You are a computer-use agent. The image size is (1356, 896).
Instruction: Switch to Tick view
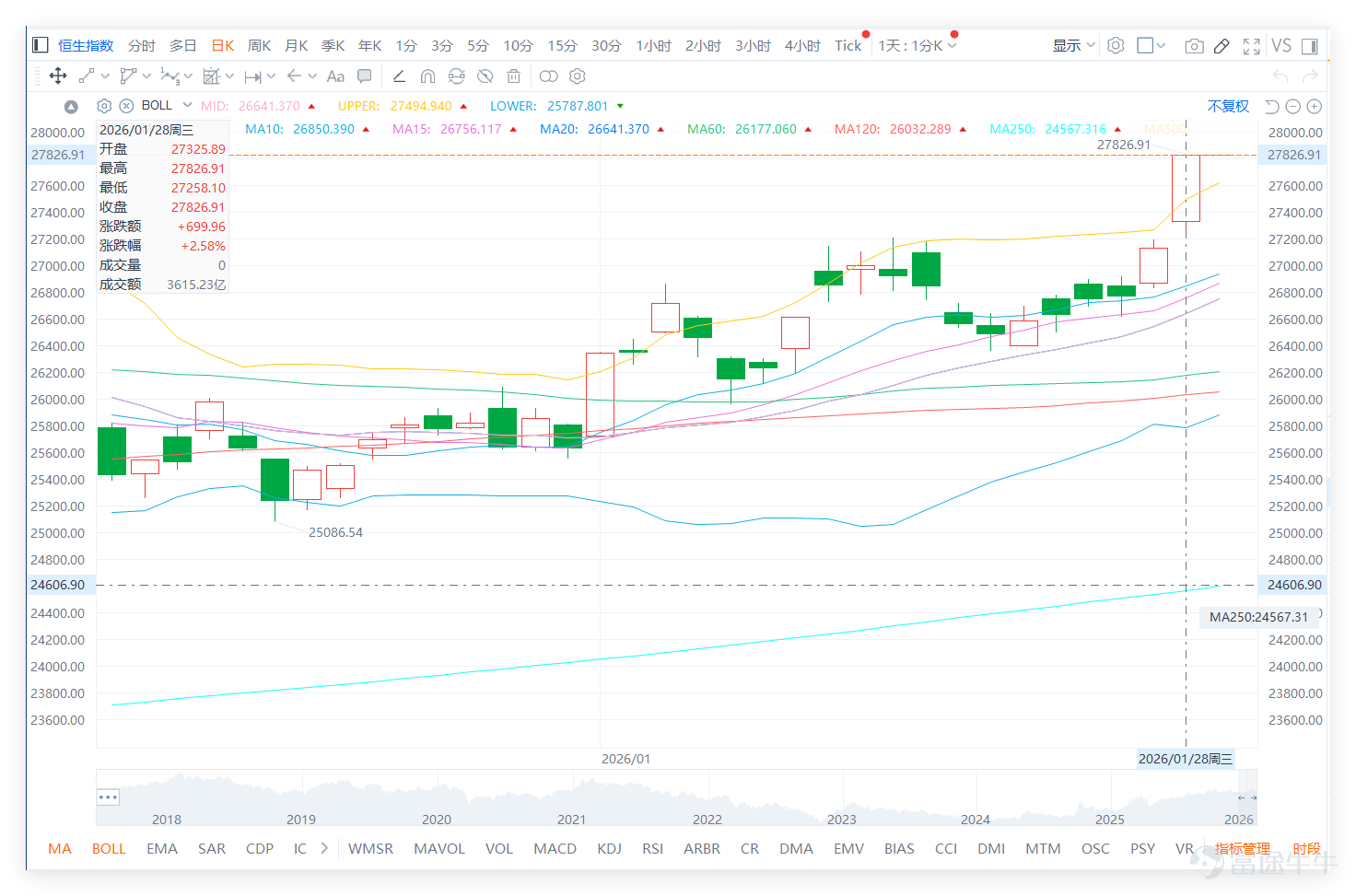click(848, 45)
